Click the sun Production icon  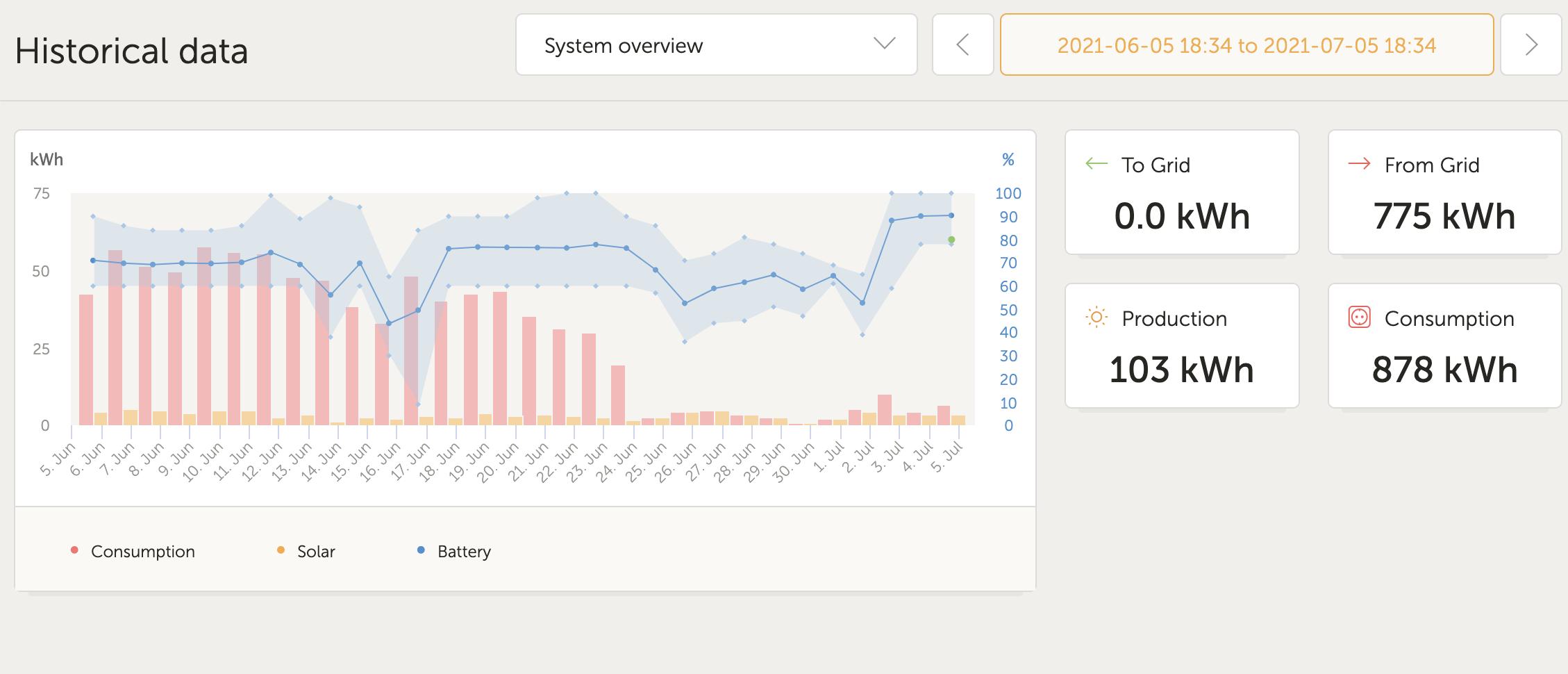tap(1096, 318)
